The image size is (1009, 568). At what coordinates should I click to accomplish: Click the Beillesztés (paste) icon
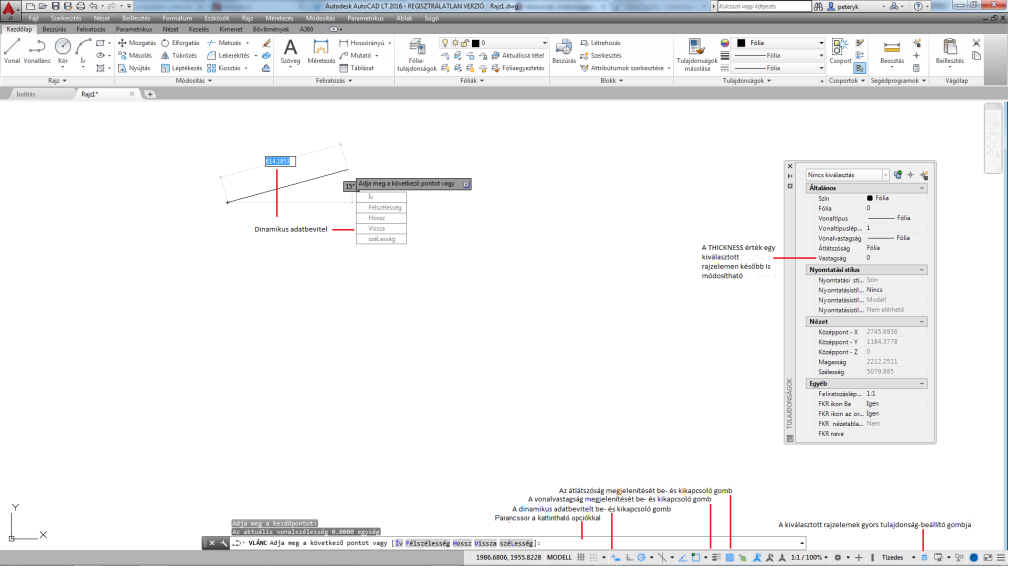(950, 51)
